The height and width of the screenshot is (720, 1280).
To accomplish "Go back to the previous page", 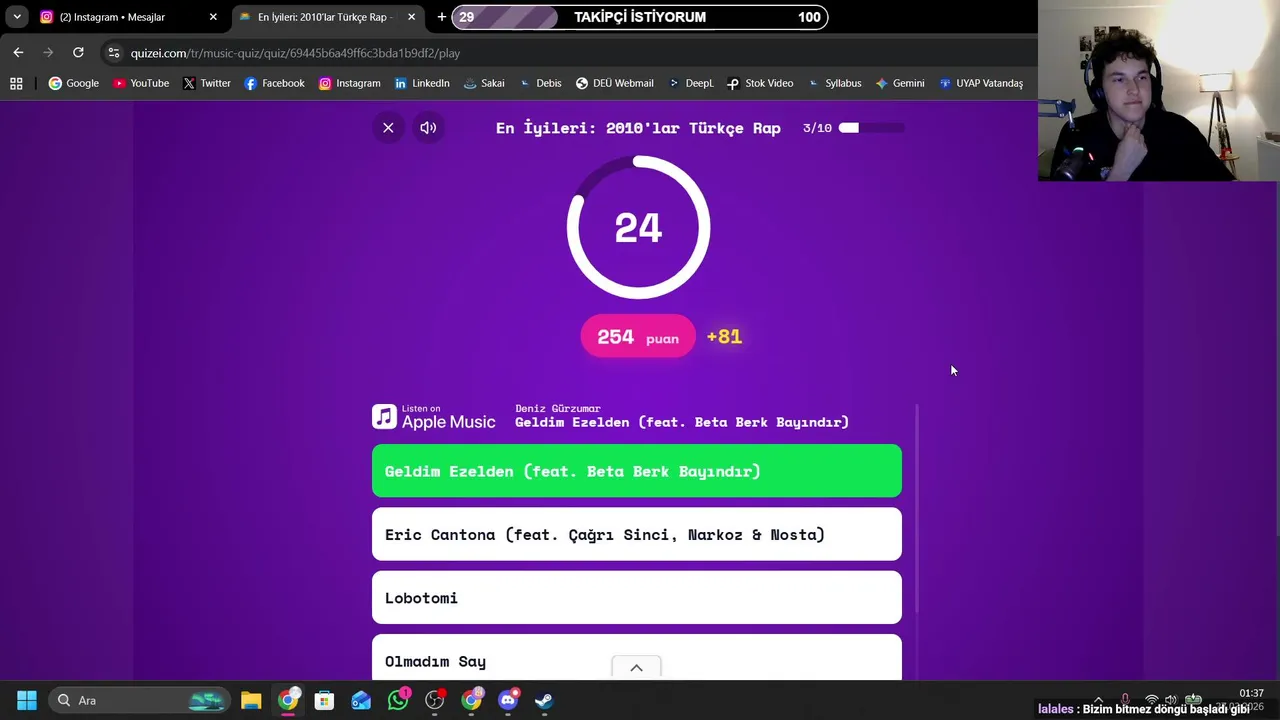I will click(x=18, y=53).
